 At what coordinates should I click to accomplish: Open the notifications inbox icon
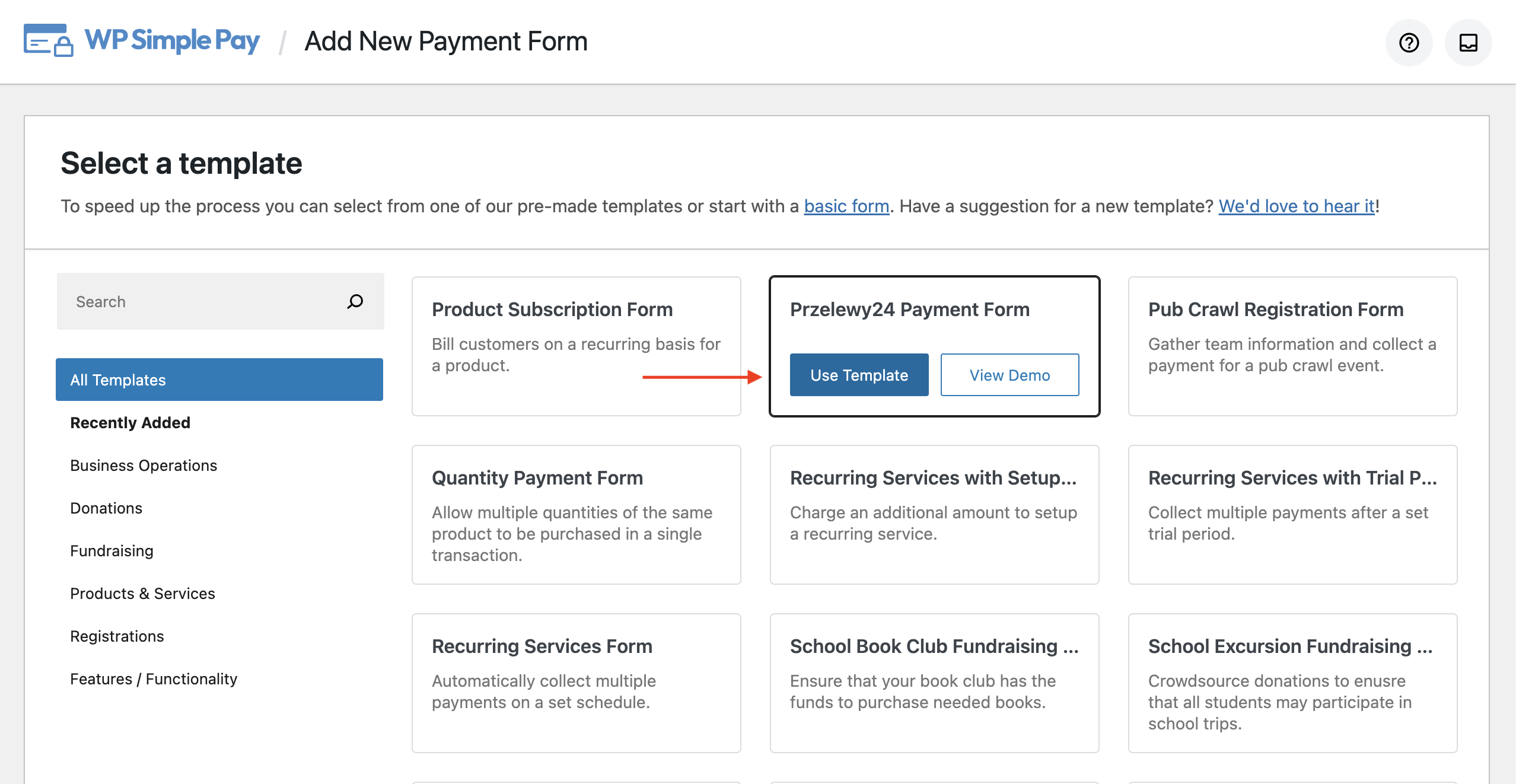[x=1468, y=43]
